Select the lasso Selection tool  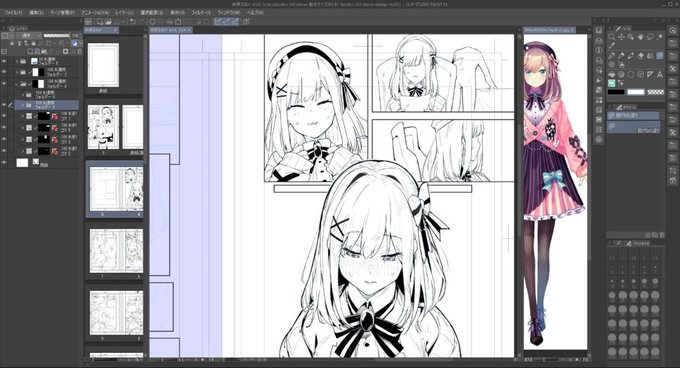click(x=650, y=37)
